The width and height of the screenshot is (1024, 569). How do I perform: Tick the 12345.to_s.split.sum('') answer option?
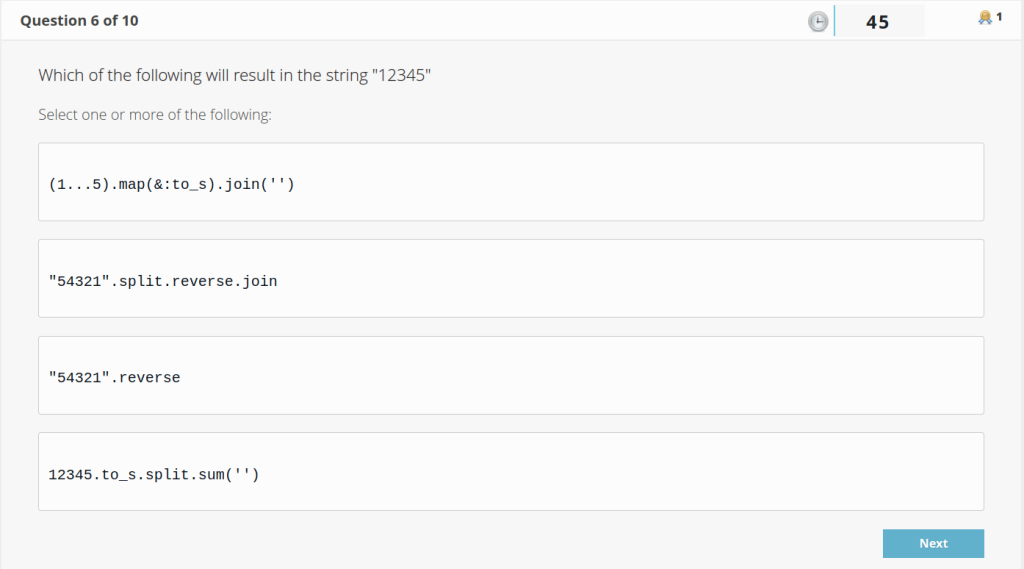click(510, 471)
